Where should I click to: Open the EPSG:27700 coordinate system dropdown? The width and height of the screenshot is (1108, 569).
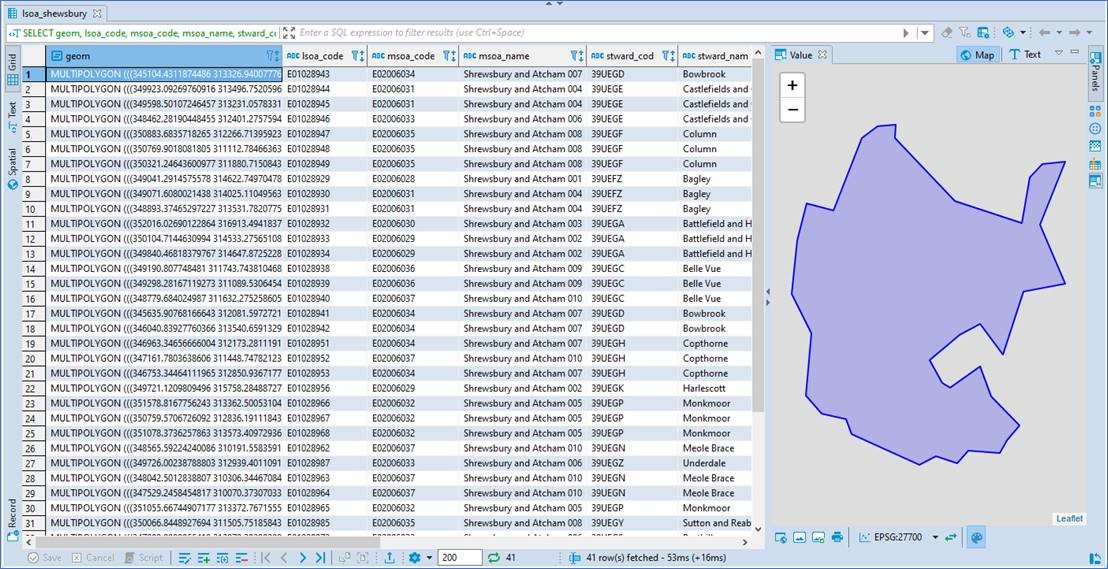point(935,537)
